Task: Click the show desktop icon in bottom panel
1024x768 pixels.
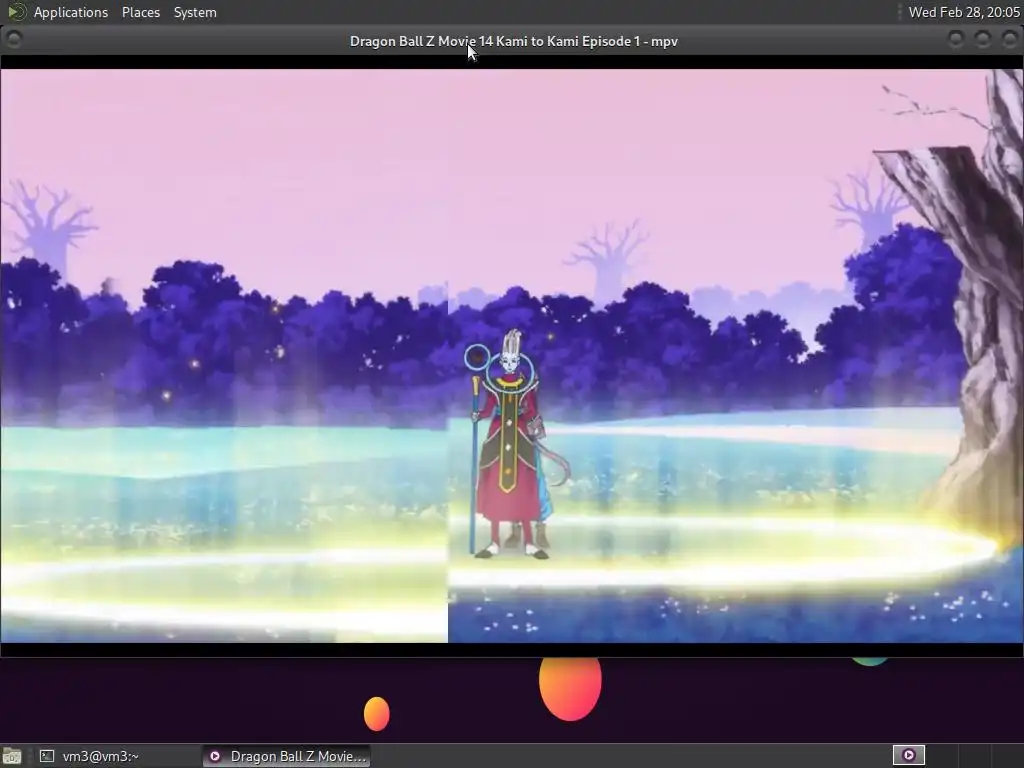Action: (x=12, y=756)
